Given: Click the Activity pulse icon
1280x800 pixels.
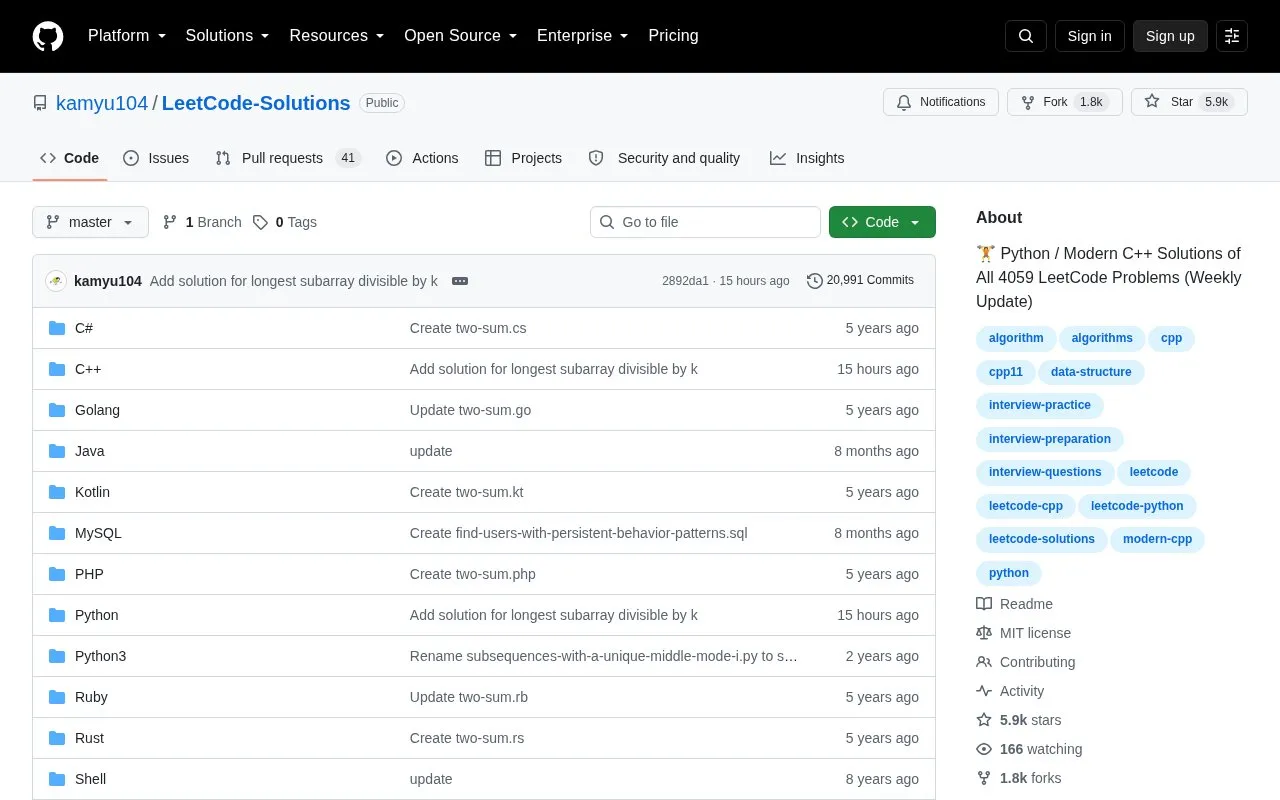Looking at the screenshot, I should pos(984,691).
